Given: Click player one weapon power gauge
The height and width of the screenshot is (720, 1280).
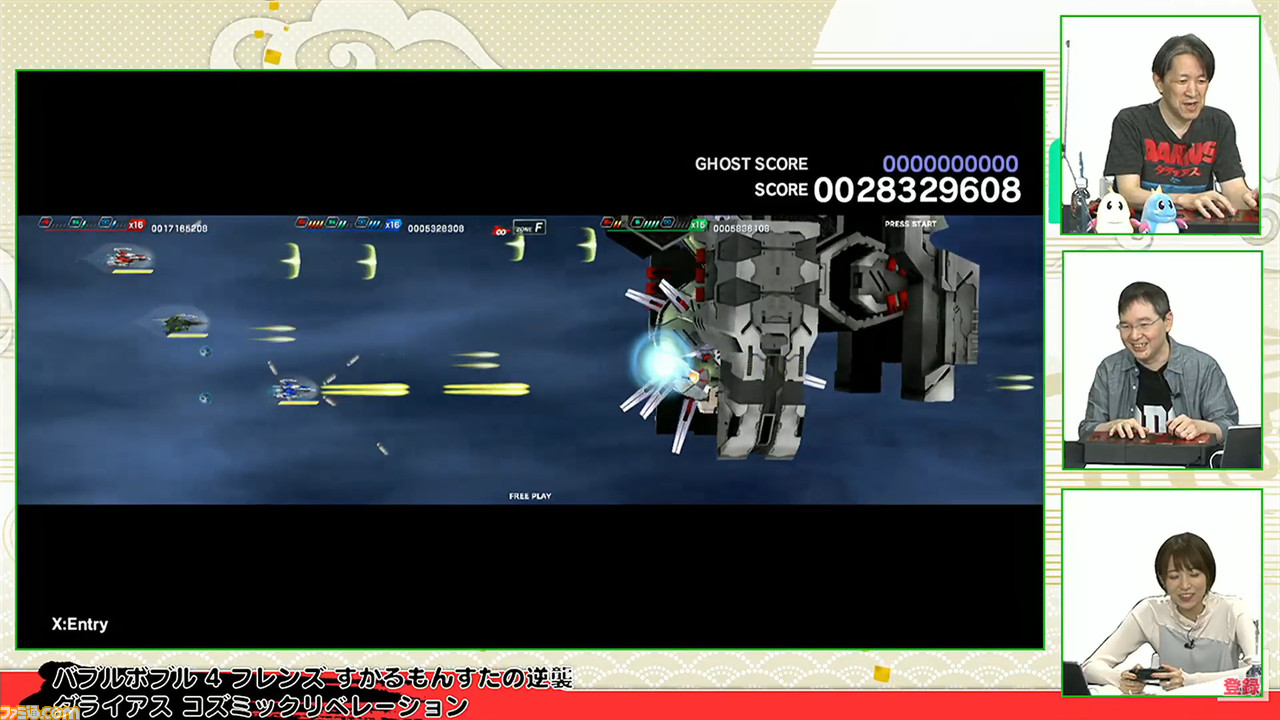Looking at the screenshot, I should point(83,224).
